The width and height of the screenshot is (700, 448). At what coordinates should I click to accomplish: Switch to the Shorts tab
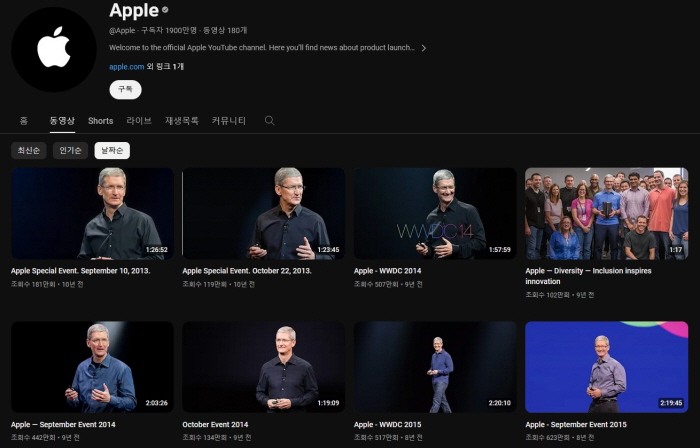click(100, 121)
